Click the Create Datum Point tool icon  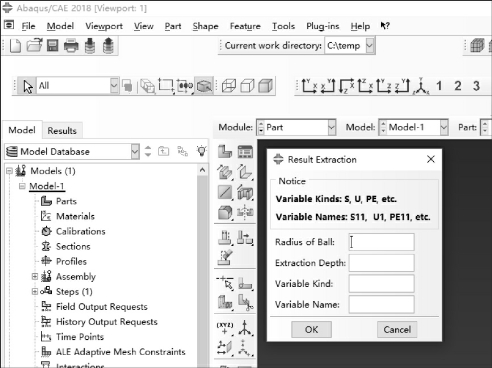(x=225, y=327)
